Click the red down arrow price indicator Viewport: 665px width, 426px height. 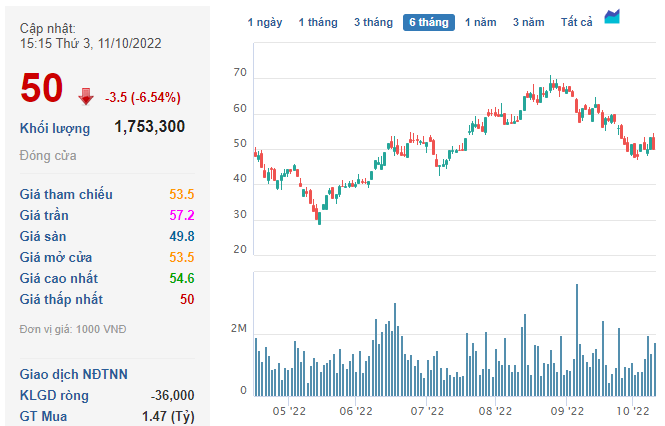tap(85, 96)
